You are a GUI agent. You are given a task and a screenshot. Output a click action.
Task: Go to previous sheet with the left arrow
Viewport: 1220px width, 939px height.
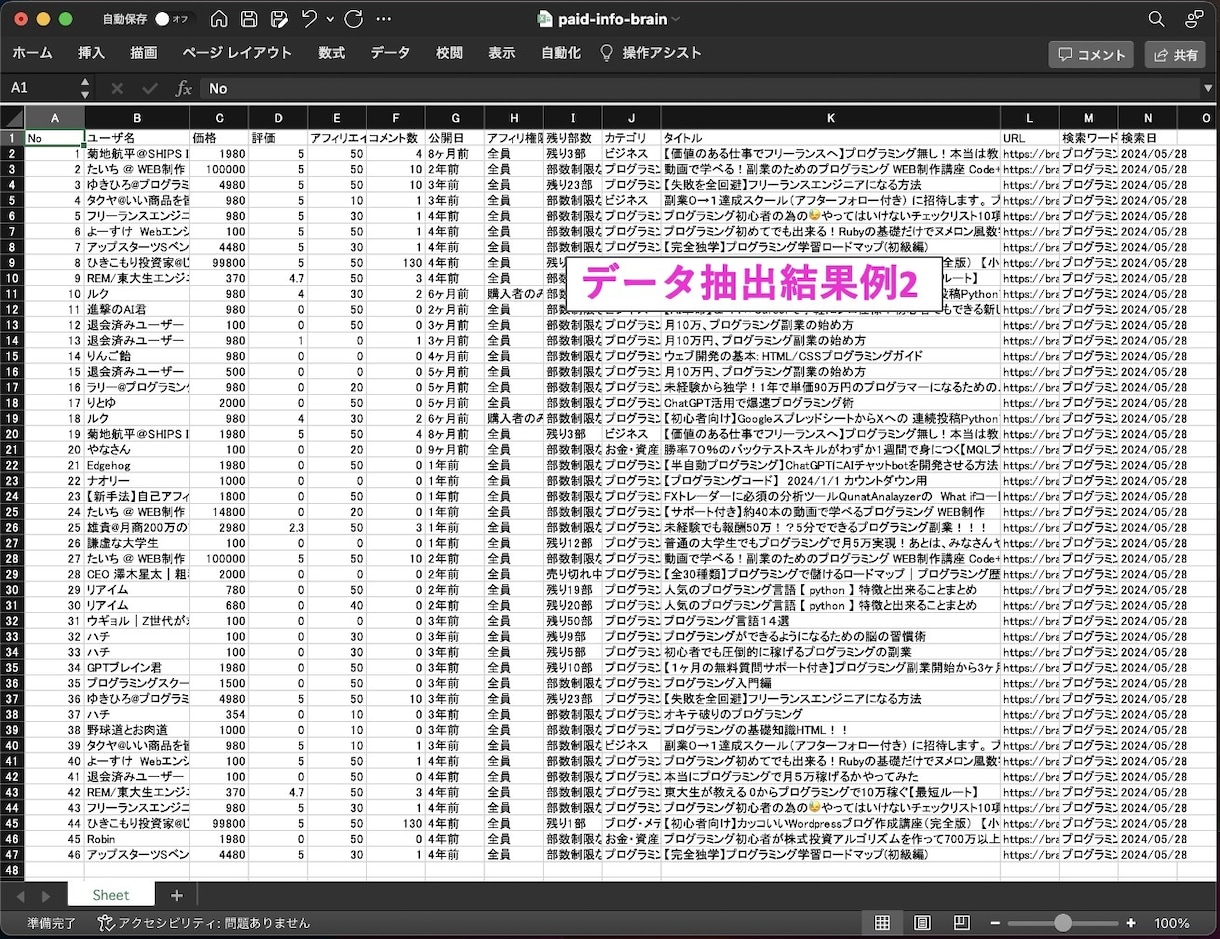tap(19, 896)
